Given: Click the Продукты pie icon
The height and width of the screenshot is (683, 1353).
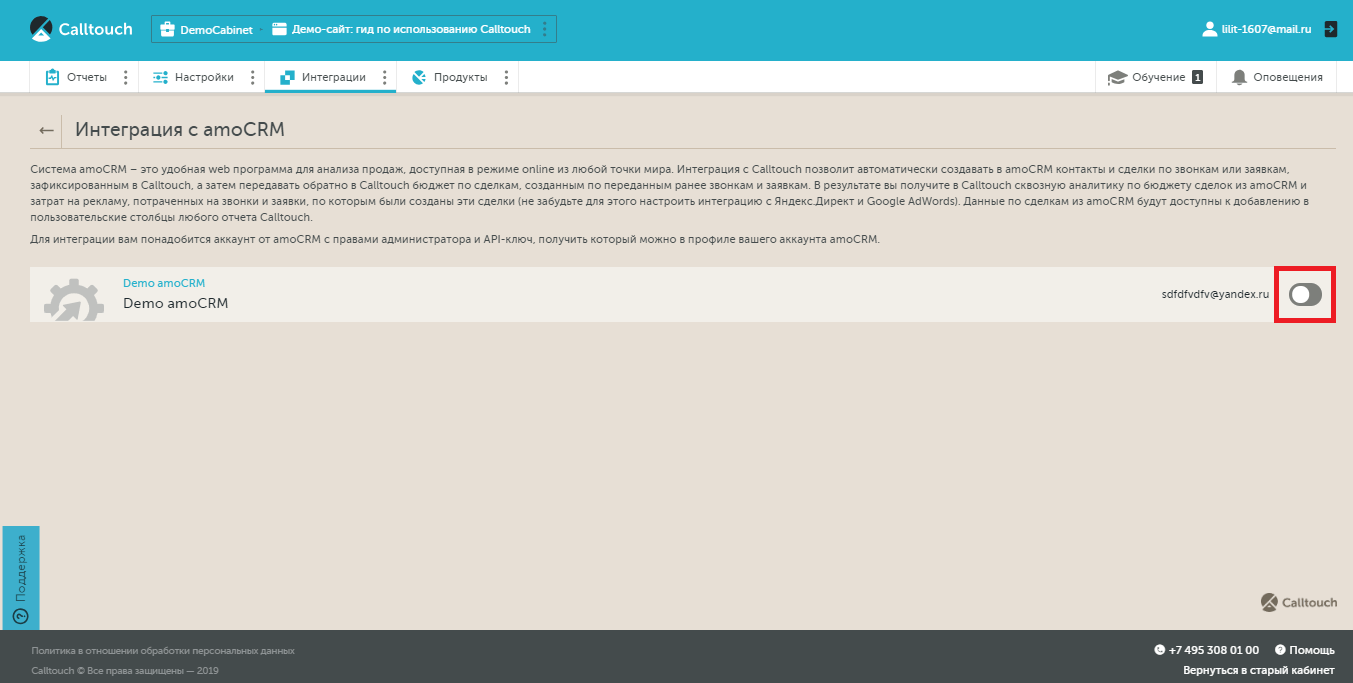Looking at the screenshot, I should (419, 77).
